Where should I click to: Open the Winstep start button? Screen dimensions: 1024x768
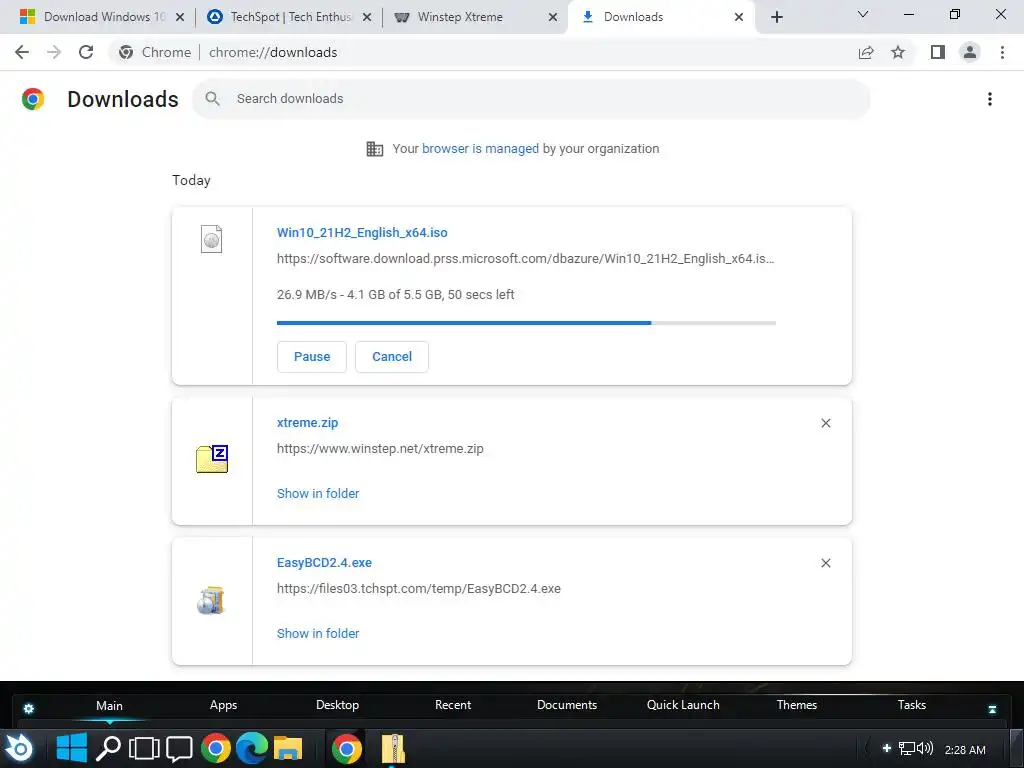pos(20,748)
